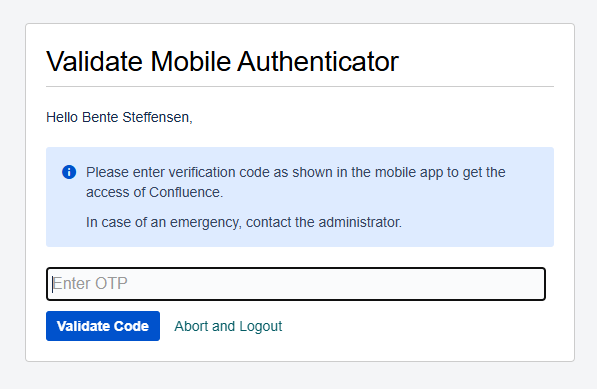The width and height of the screenshot is (597, 389).
Task: Click the phrase mobile app in the notice
Action: 409,172
